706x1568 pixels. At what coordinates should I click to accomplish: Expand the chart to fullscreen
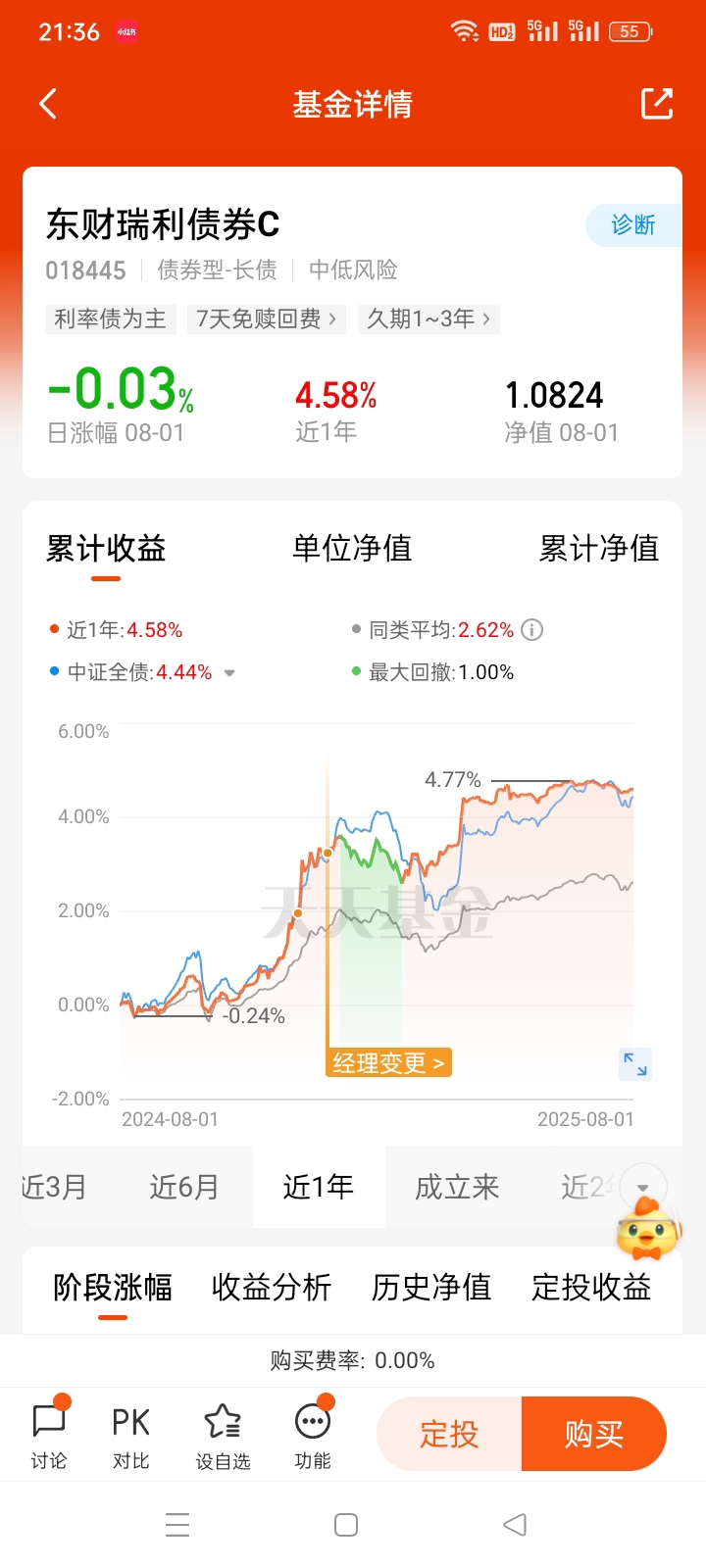[x=635, y=1064]
